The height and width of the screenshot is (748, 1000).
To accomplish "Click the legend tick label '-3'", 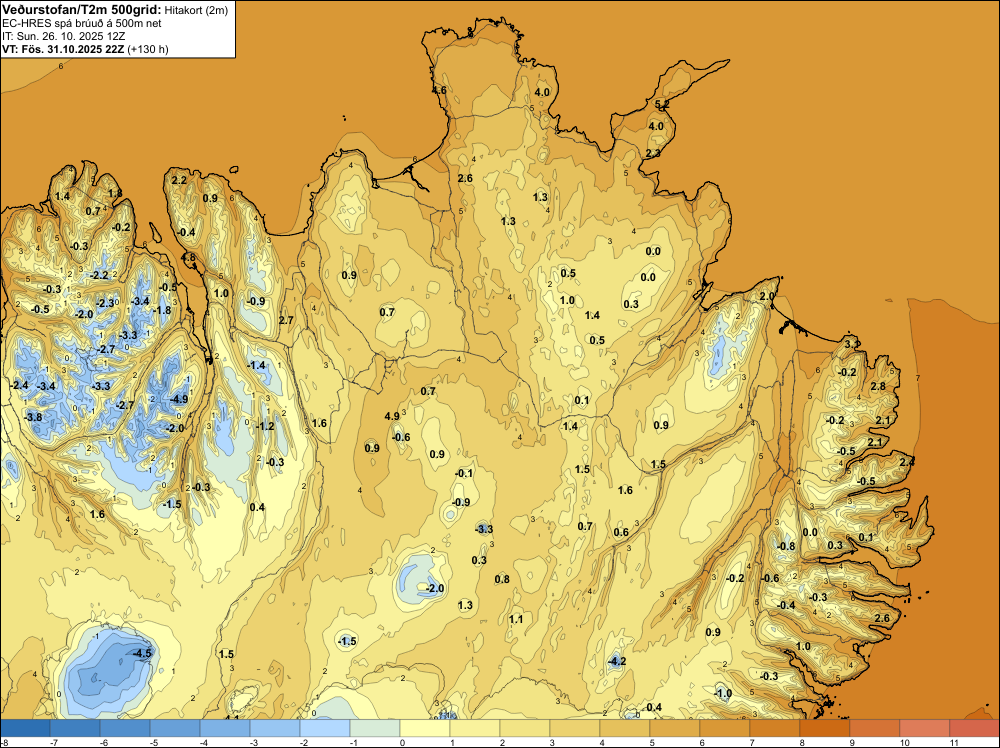I will [254, 742].
